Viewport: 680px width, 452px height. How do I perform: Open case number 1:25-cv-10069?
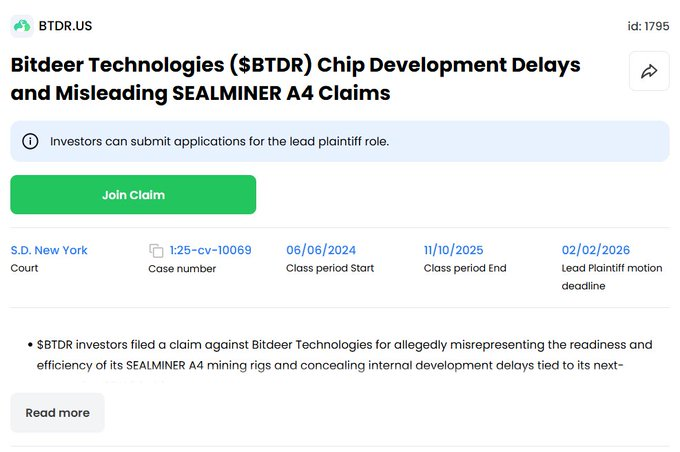(x=210, y=250)
